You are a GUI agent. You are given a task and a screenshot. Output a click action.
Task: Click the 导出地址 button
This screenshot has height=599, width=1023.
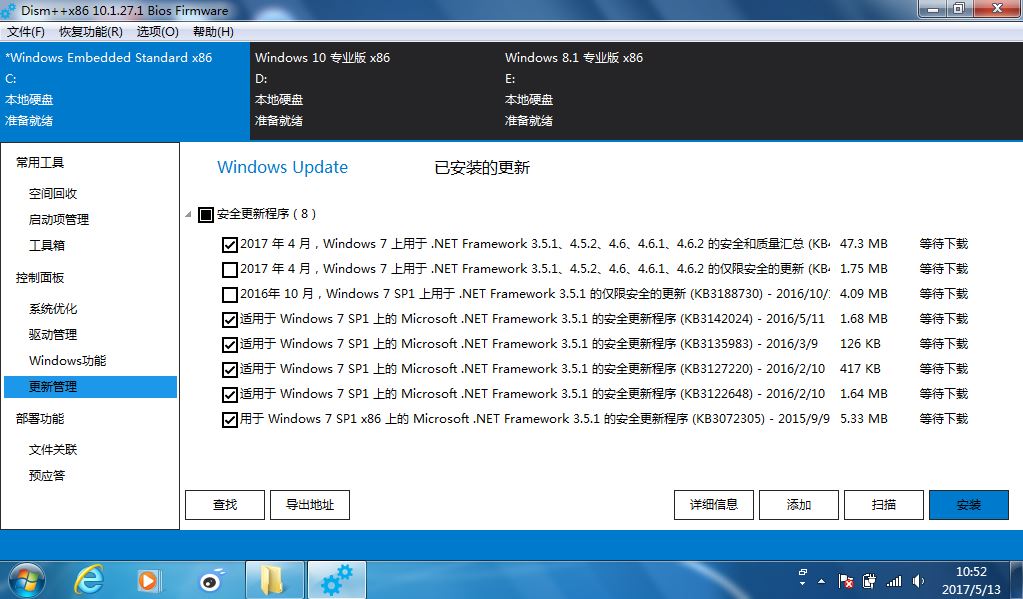click(x=310, y=505)
